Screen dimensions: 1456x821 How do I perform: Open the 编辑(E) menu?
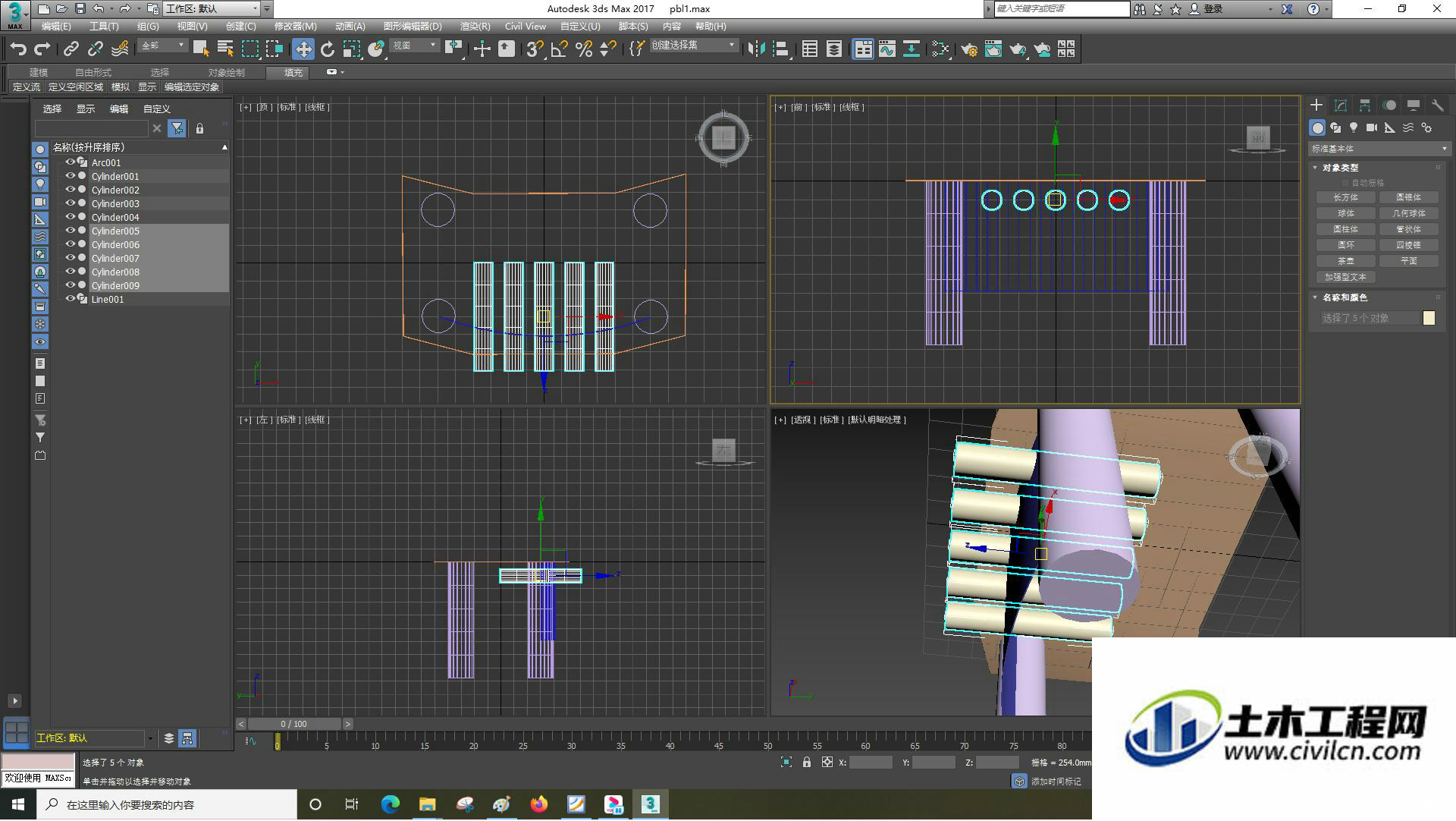click(x=56, y=26)
